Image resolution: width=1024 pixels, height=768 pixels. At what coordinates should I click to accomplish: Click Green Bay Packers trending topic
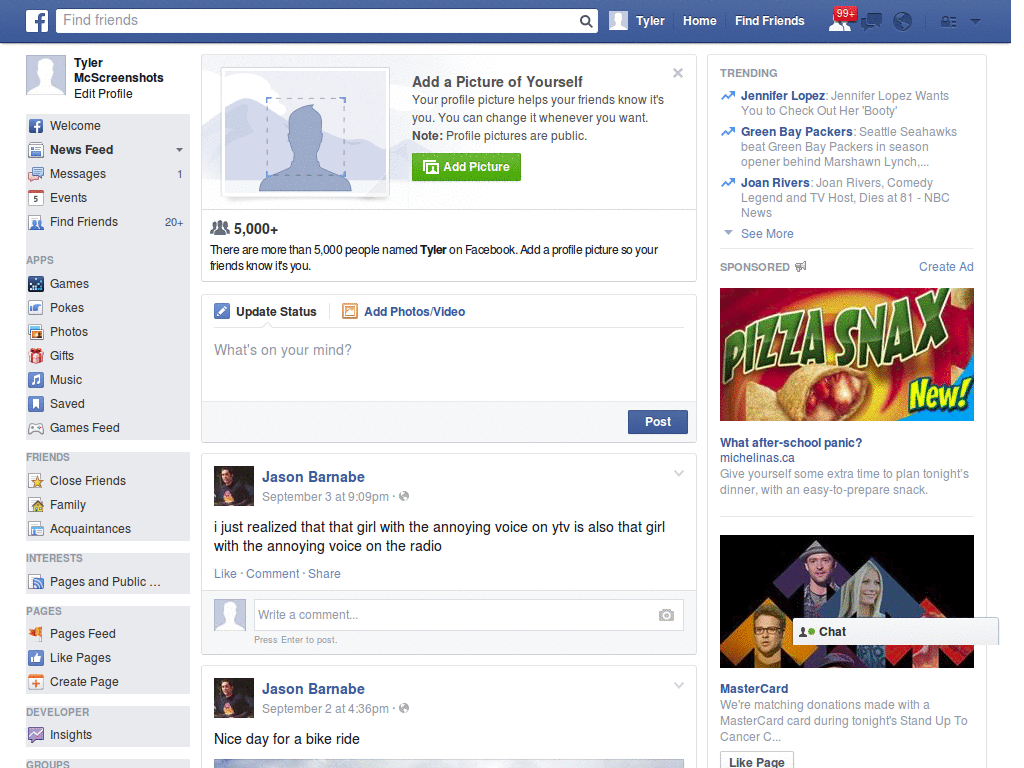pyautogui.click(x=796, y=132)
